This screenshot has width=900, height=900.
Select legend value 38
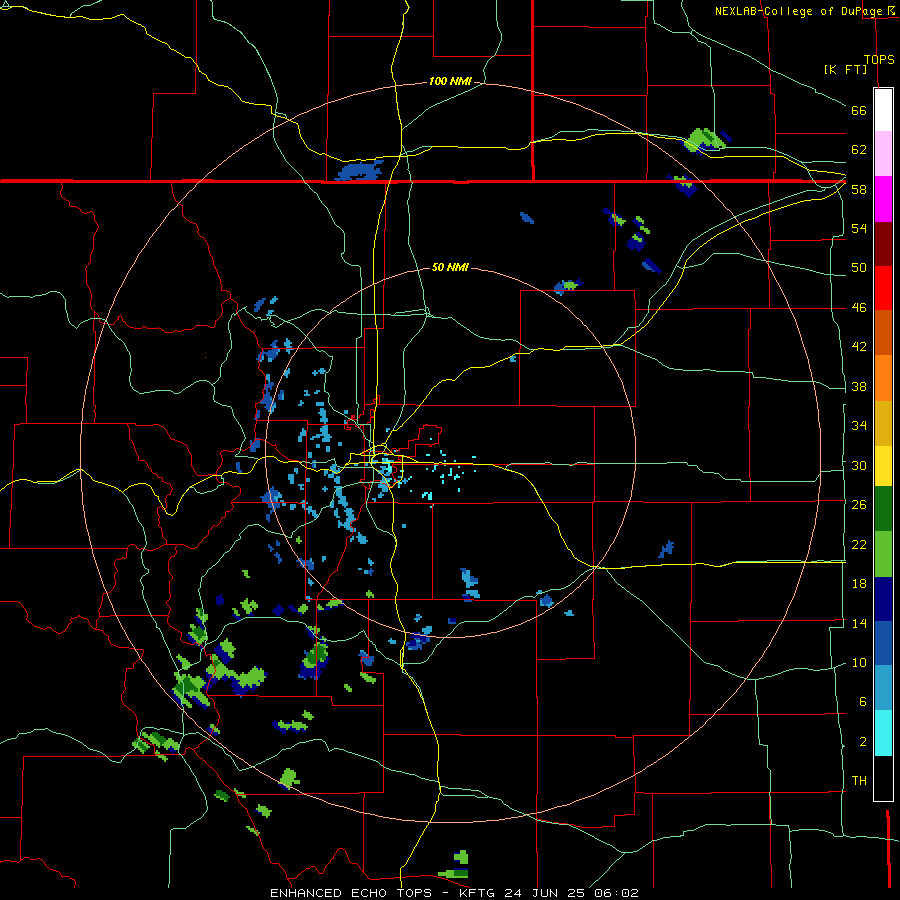(859, 386)
